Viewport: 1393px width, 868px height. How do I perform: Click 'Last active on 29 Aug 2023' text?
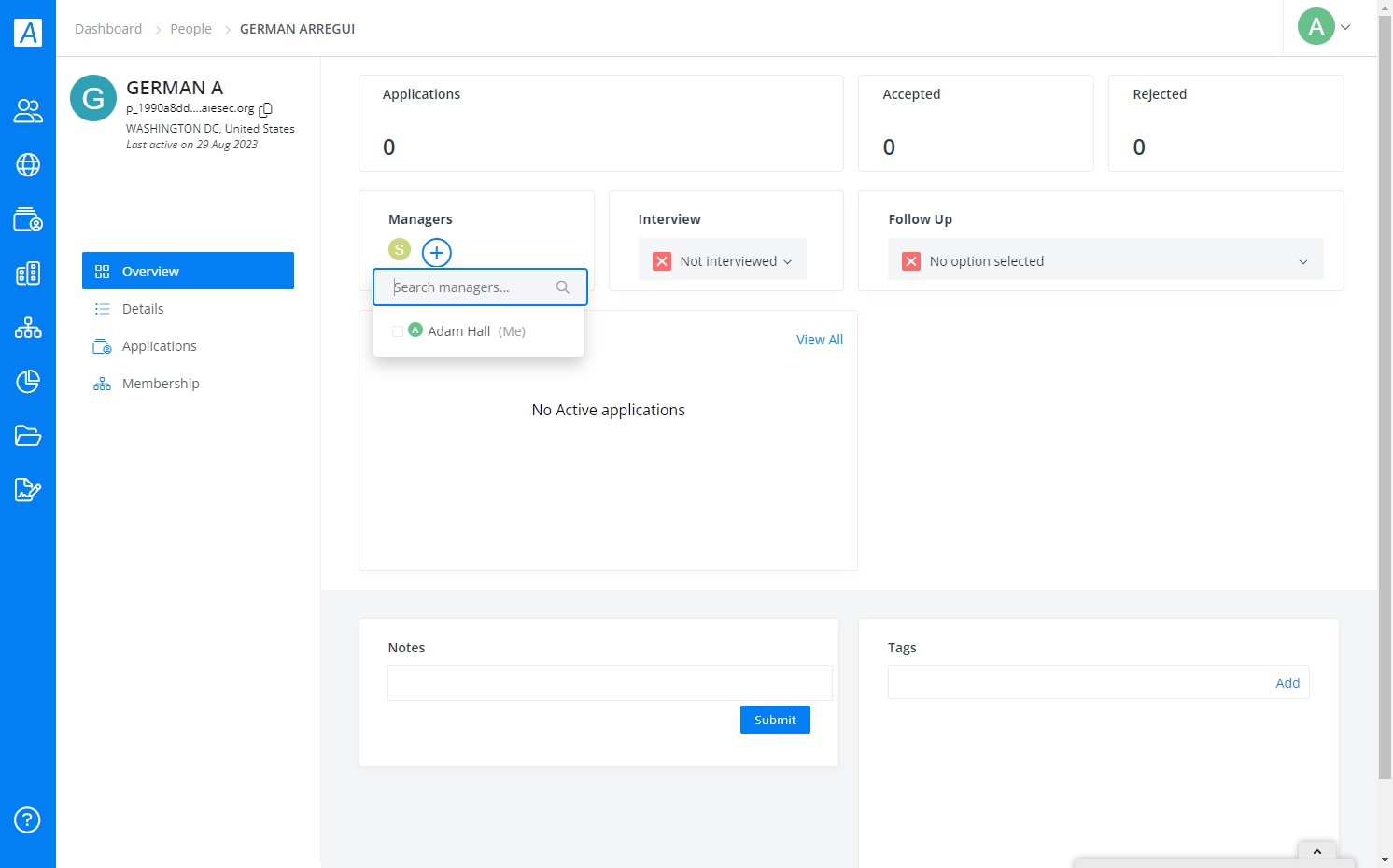click(x=191, y=145)
